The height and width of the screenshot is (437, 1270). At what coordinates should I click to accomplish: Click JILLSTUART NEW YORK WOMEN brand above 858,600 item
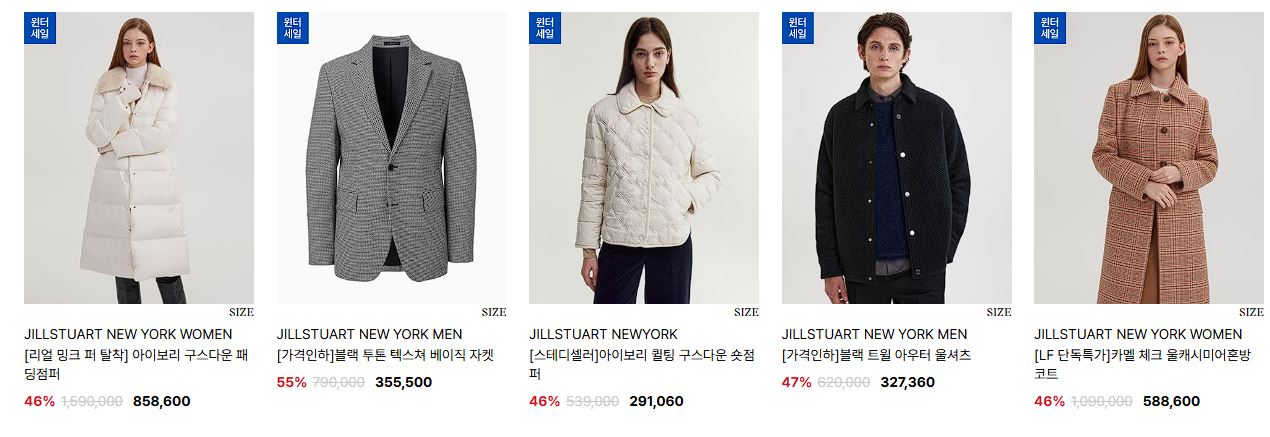click(128, 334)
